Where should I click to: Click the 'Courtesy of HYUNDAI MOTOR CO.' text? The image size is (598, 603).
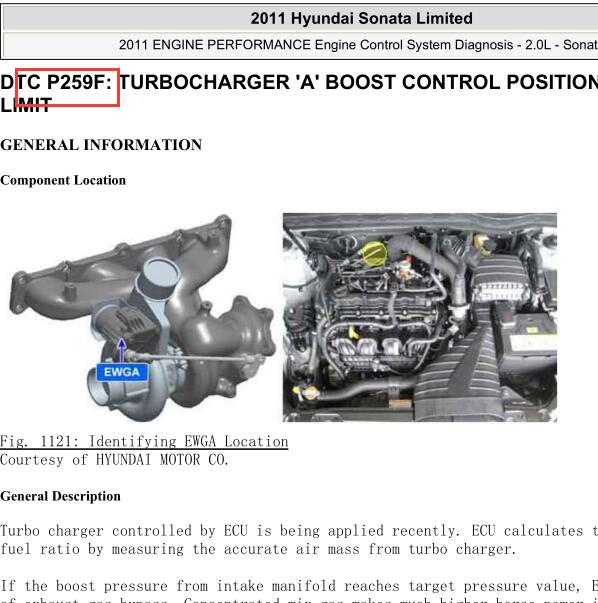[115, 460]
